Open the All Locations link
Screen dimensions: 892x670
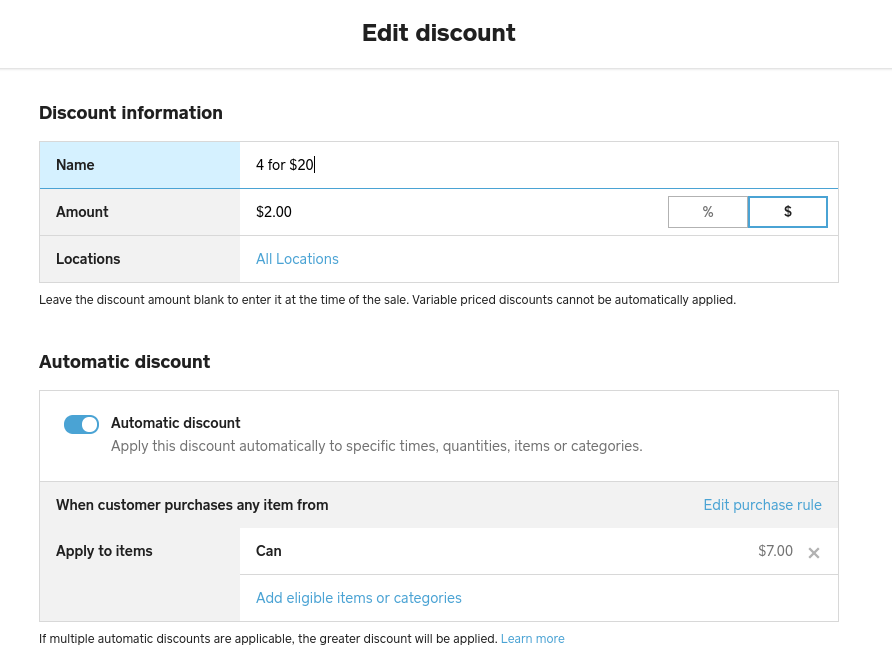click(297, 259)
